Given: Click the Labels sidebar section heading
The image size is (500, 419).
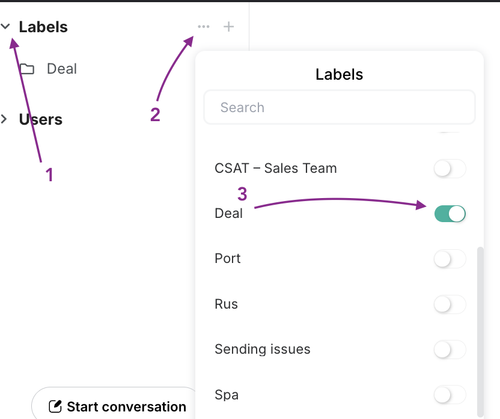Looking at the screenshot, I should pyautogui.click(x=43, y=27).
